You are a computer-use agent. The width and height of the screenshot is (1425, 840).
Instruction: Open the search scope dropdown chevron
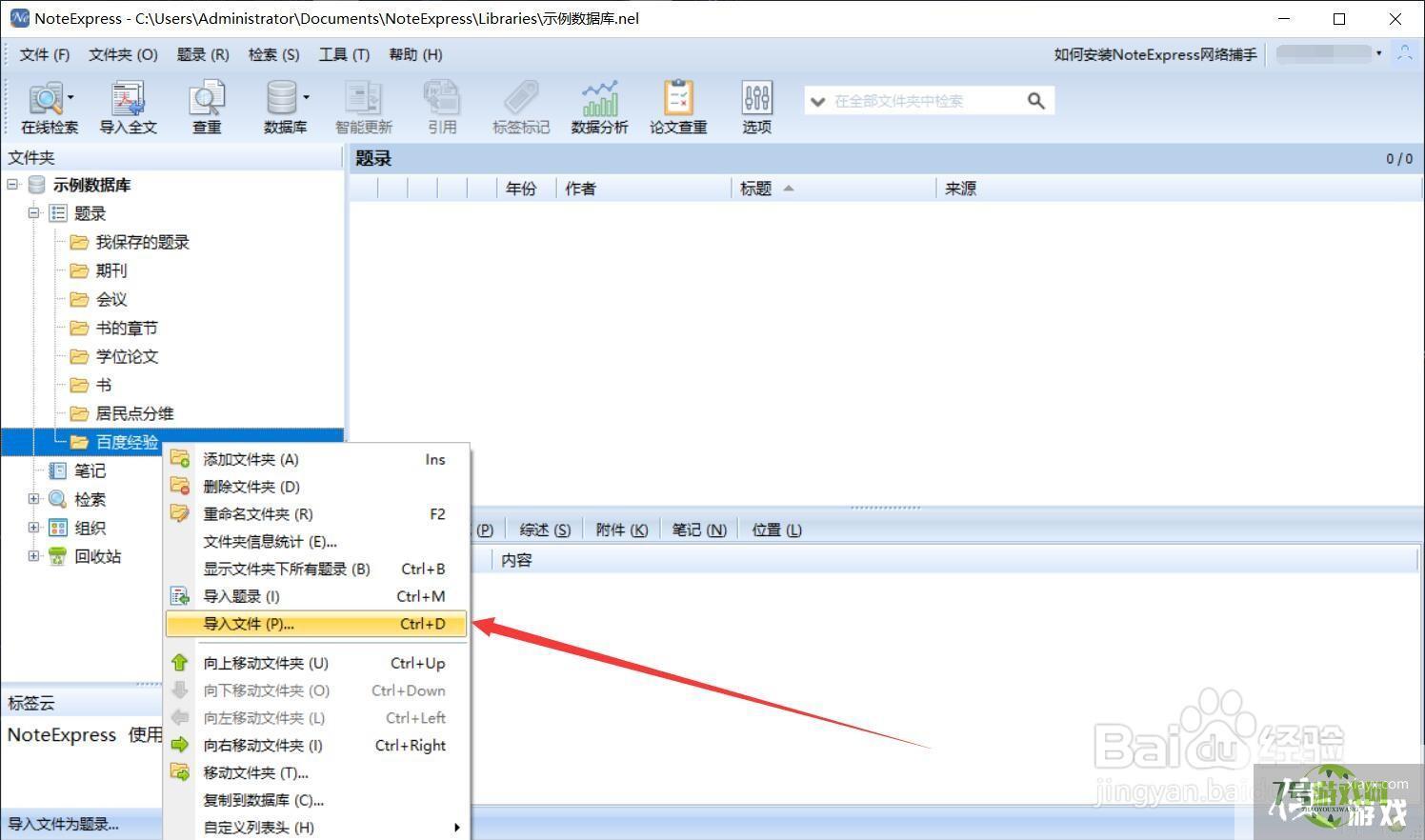pyautogui.click(x=817, y=101)
